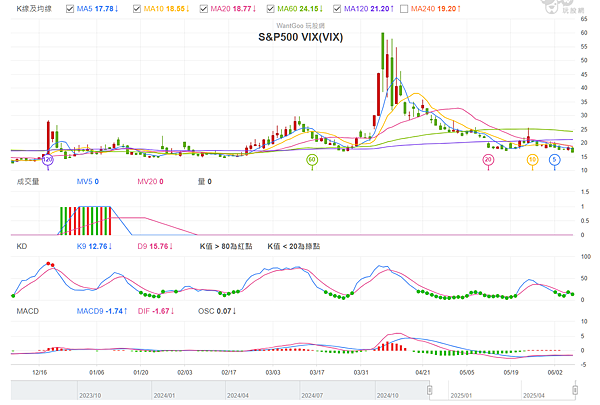Click the DIF -1.67 value

[156, 311]
